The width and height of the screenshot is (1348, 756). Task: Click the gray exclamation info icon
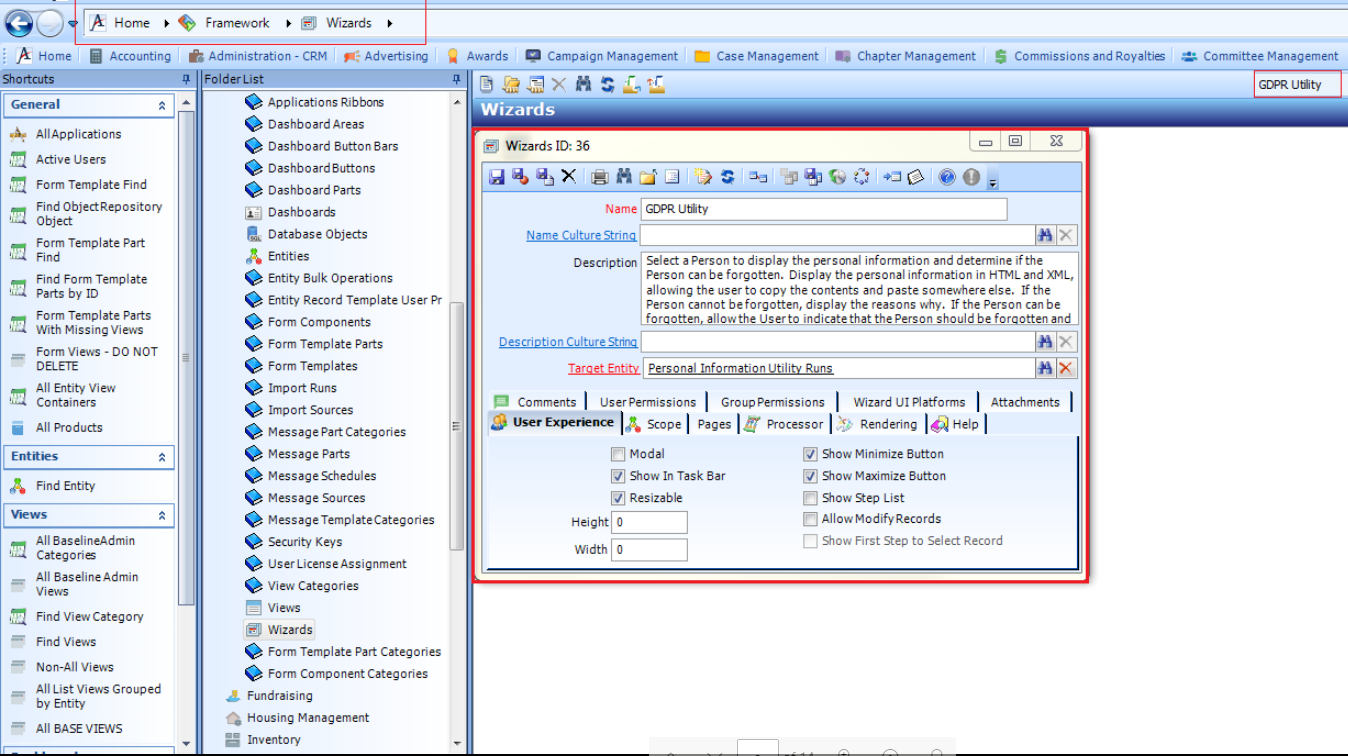click(971, 177)
